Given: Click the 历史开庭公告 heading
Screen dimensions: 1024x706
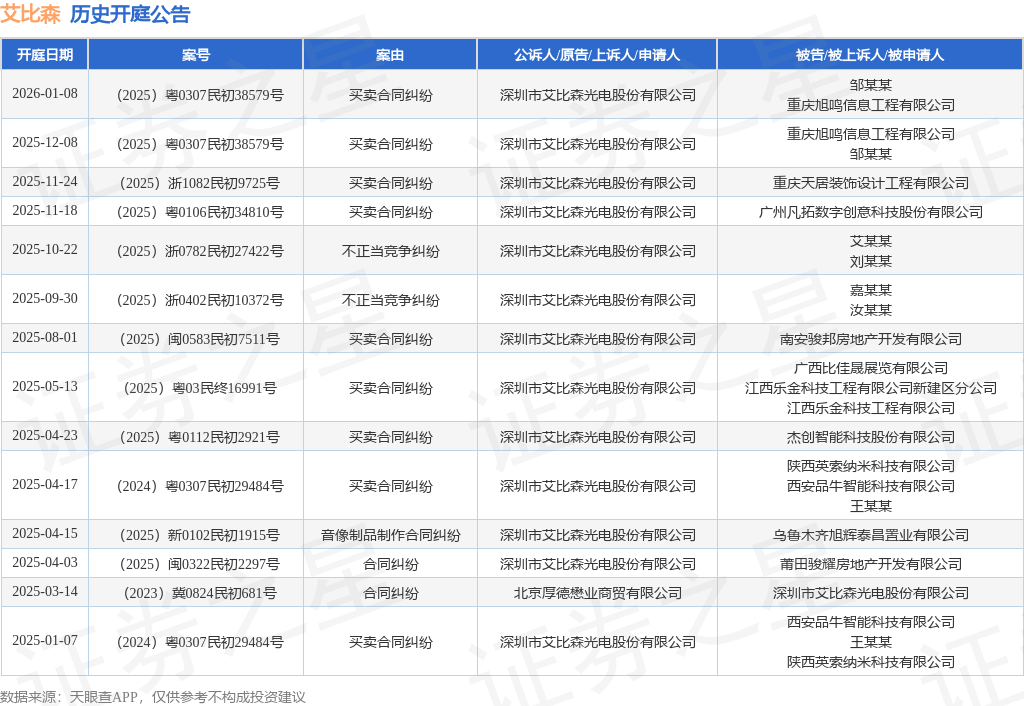Looking at the screenshot, I should [130, 14].
